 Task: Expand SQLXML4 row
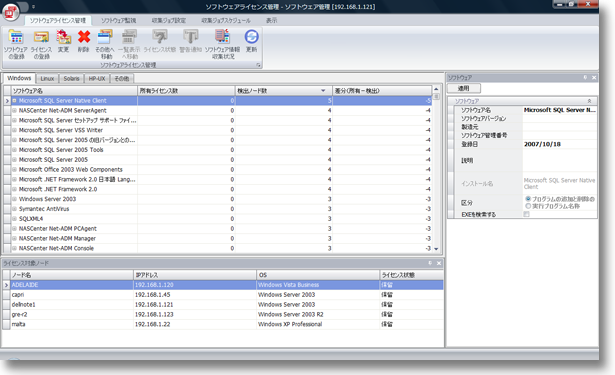pos(15,218)
